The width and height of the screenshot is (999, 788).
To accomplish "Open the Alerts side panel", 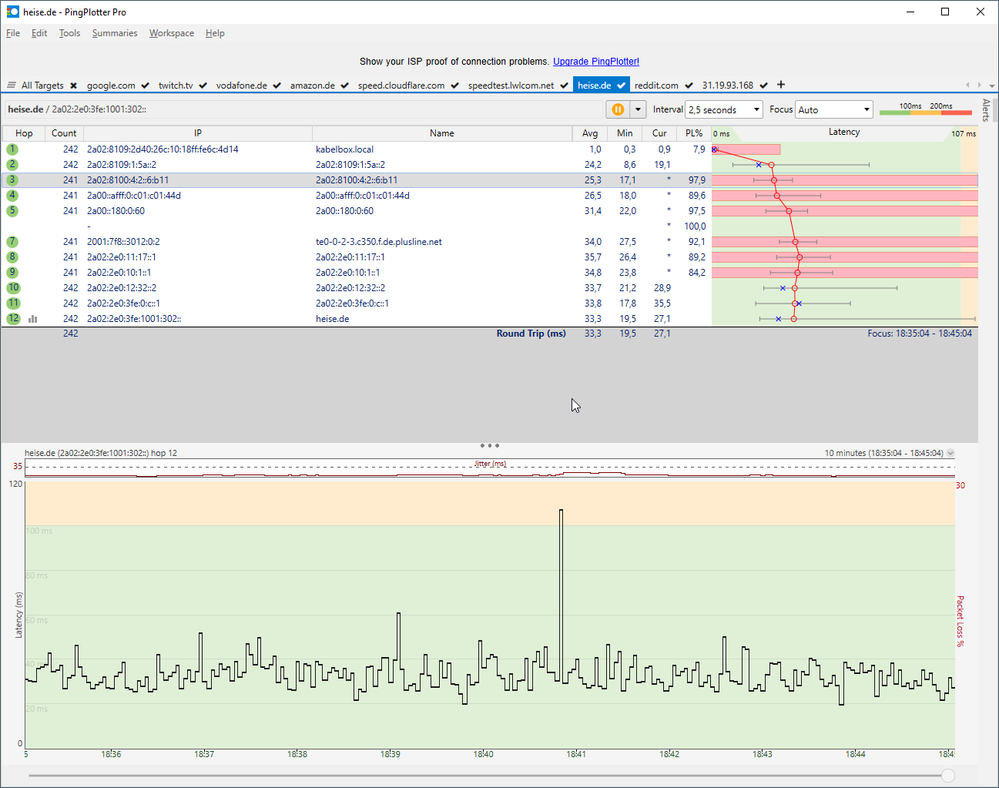I will [x=987, y=110].
